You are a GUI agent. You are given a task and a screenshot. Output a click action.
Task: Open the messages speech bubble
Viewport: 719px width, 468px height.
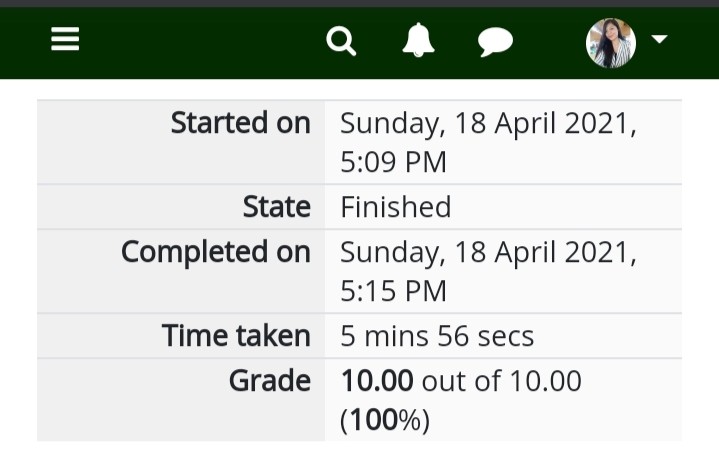[495, 42]
